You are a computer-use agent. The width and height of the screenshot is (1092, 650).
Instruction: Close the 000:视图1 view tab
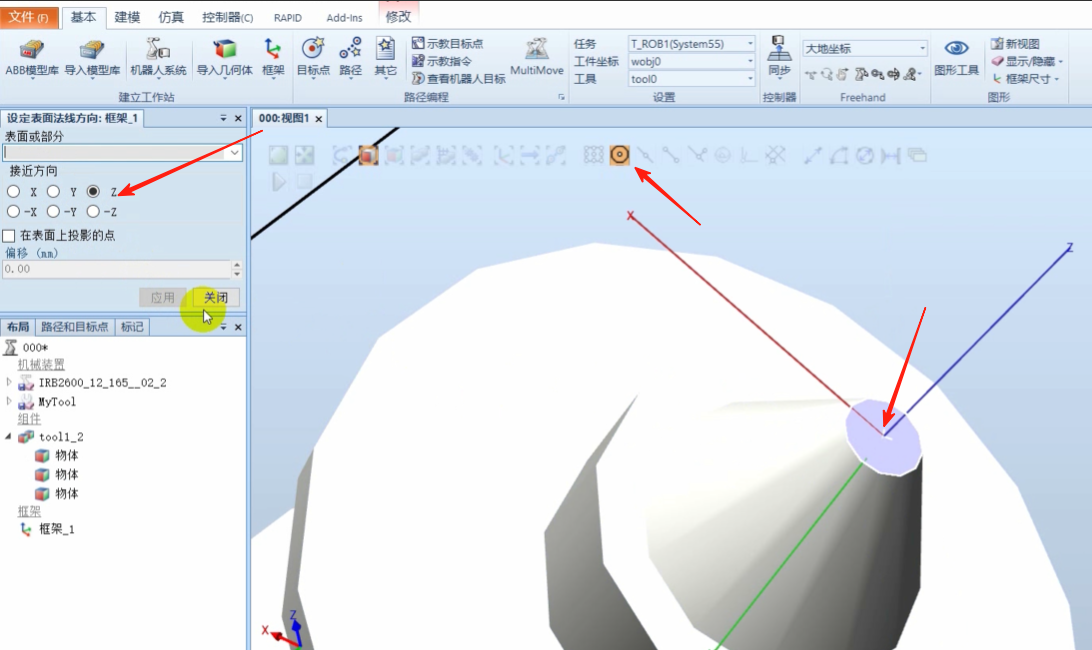[319, 119]
